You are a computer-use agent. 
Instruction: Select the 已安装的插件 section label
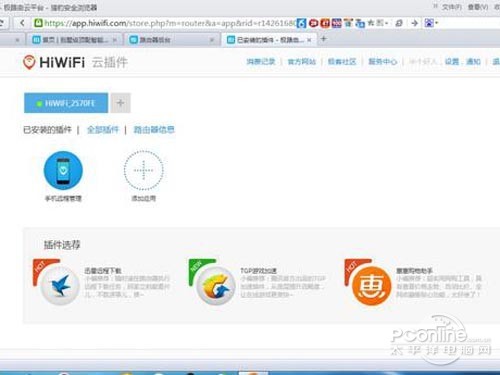[47, 129]
